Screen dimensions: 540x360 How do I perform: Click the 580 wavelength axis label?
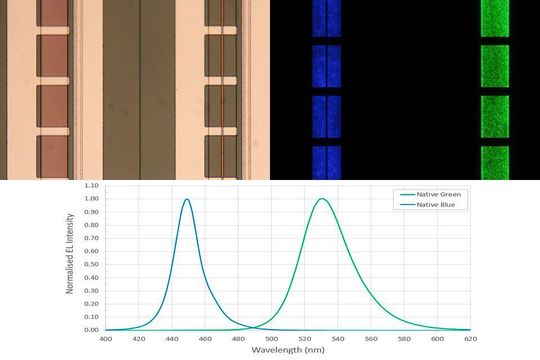tap(404, 339)
